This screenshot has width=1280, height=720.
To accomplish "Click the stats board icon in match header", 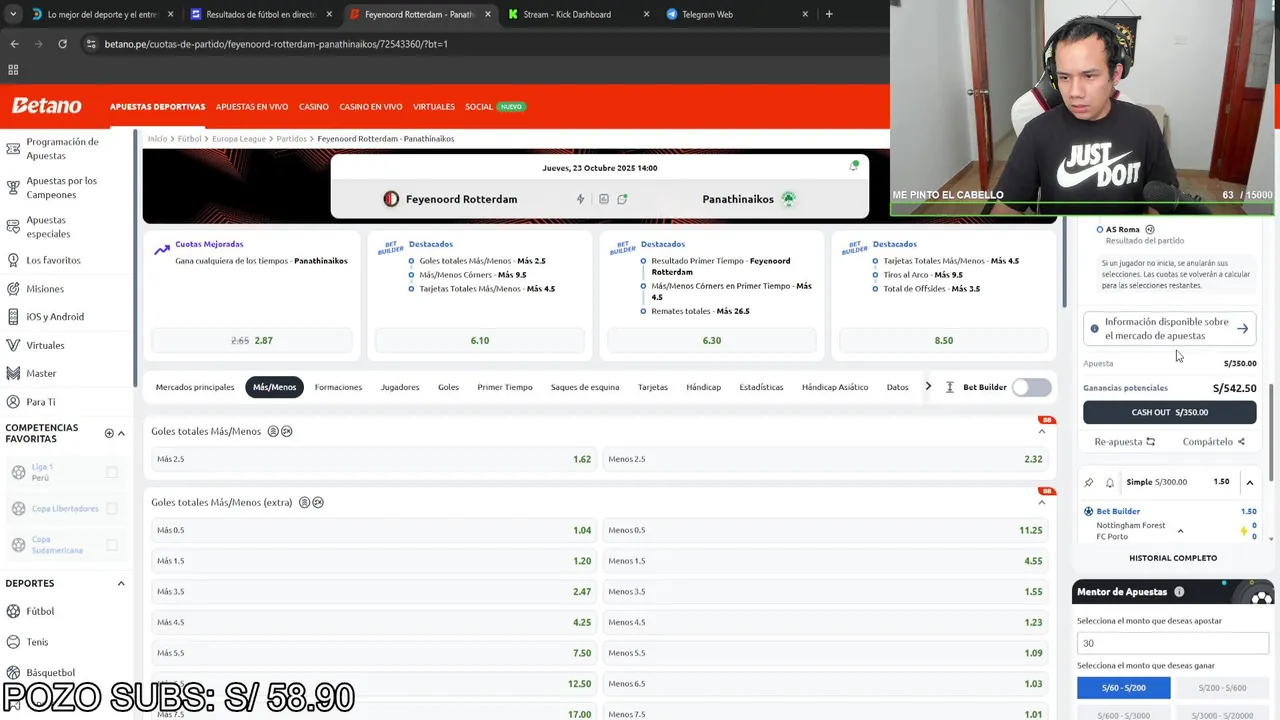I will coord(603,199).
